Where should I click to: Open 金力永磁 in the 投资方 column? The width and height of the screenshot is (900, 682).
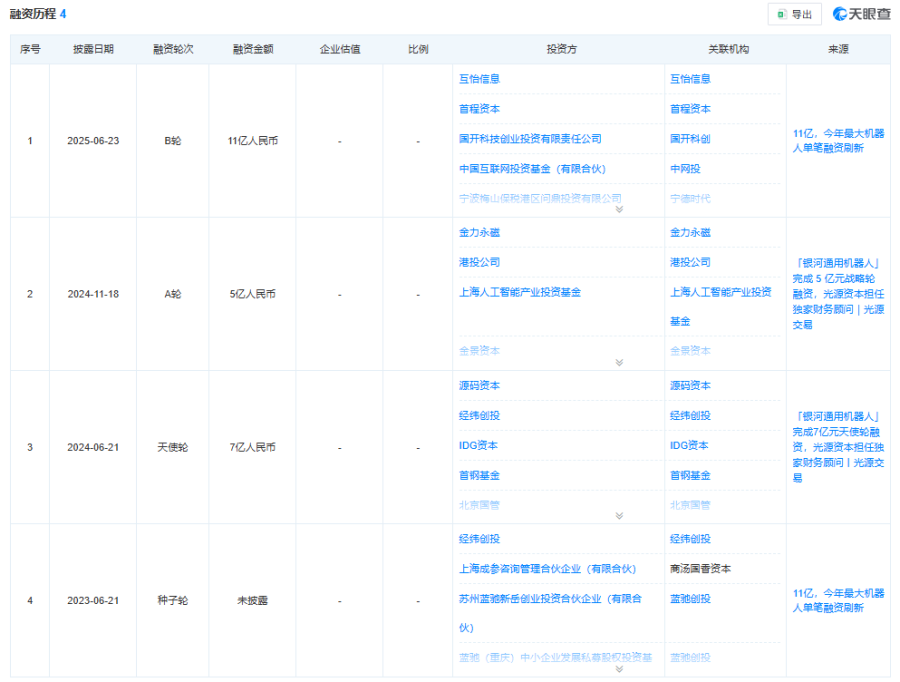(x=479, y=232)
